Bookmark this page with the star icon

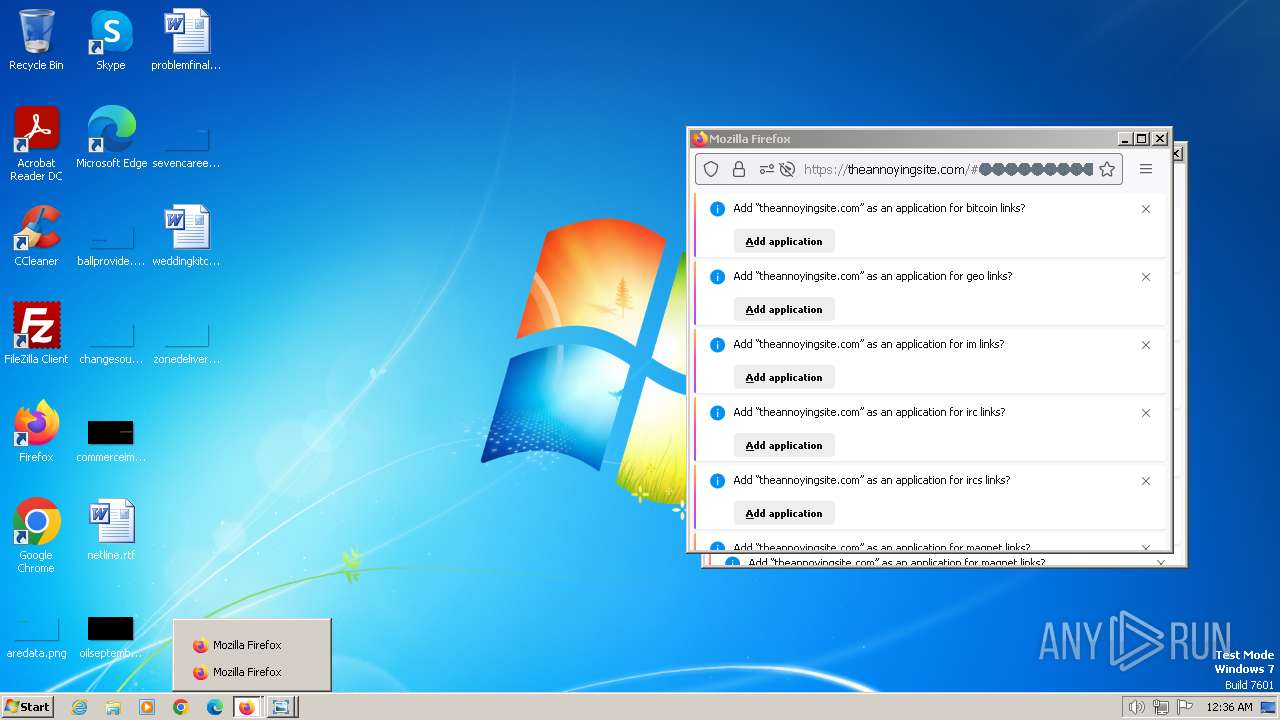click(x=1107, y=169)
